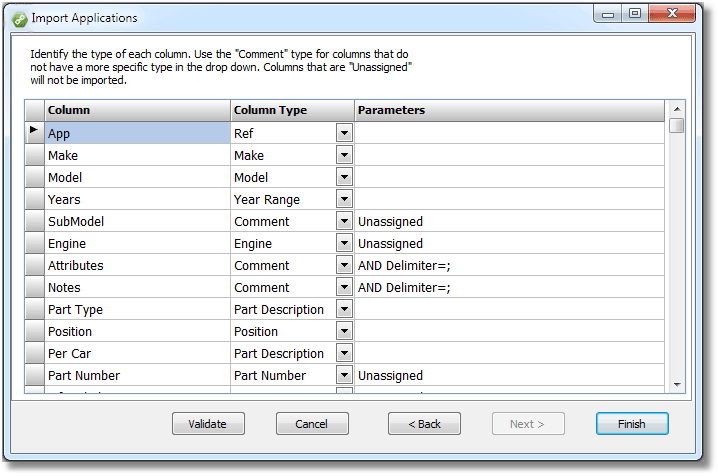Select the Position row header cell
718x476 pixels.
34,331
